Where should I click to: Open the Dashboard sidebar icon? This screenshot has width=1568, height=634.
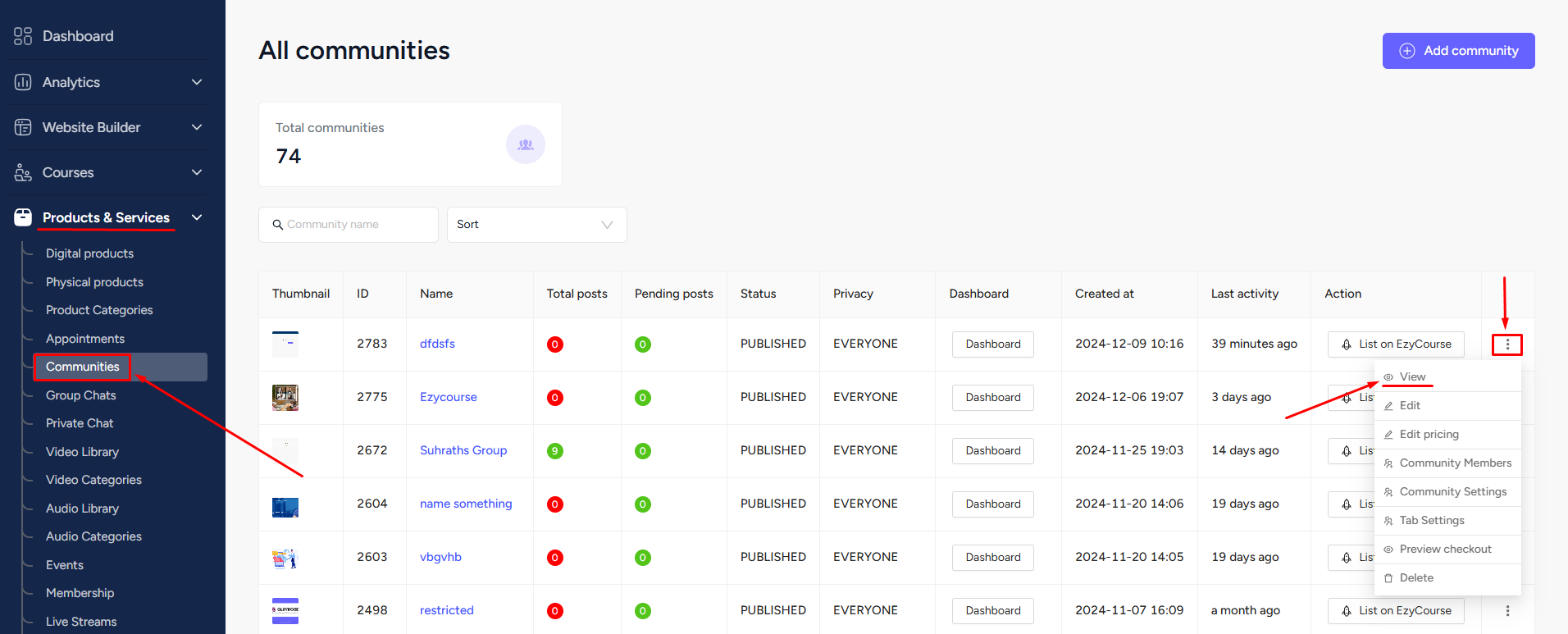coord(23,36)
